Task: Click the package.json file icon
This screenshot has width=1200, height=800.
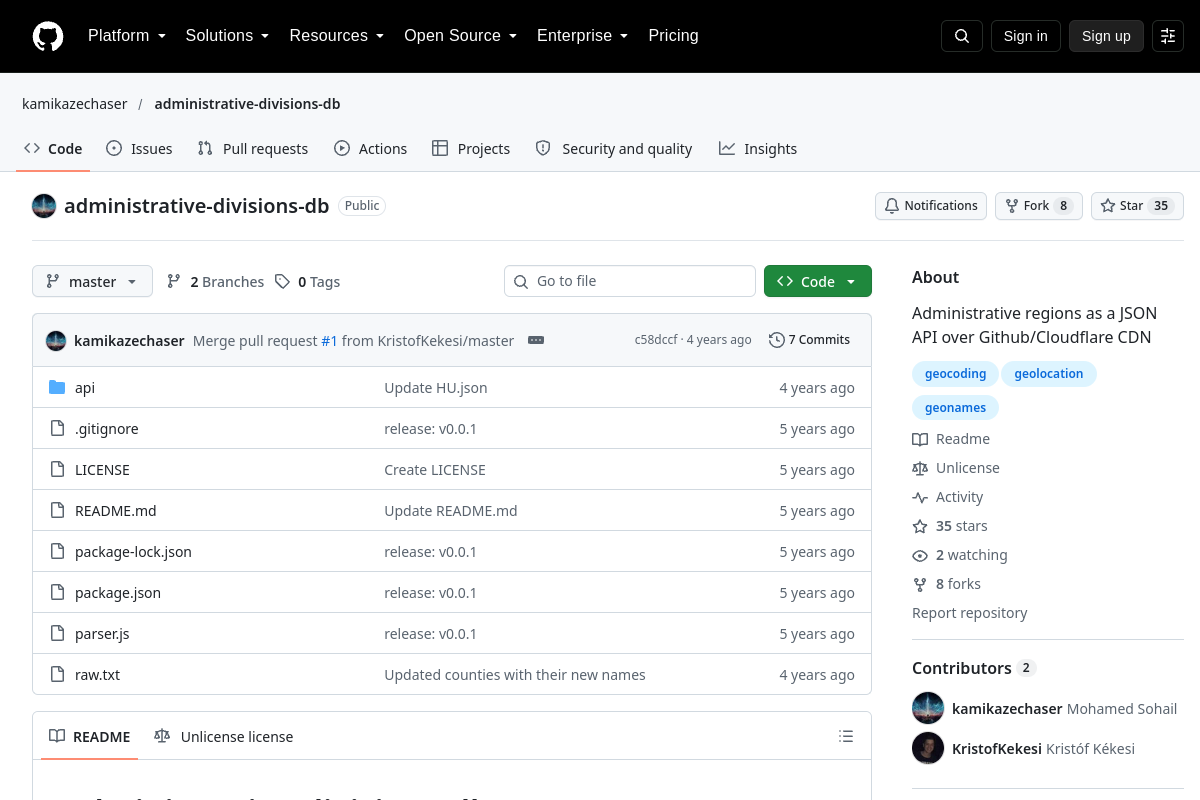Action: point(57,593)
